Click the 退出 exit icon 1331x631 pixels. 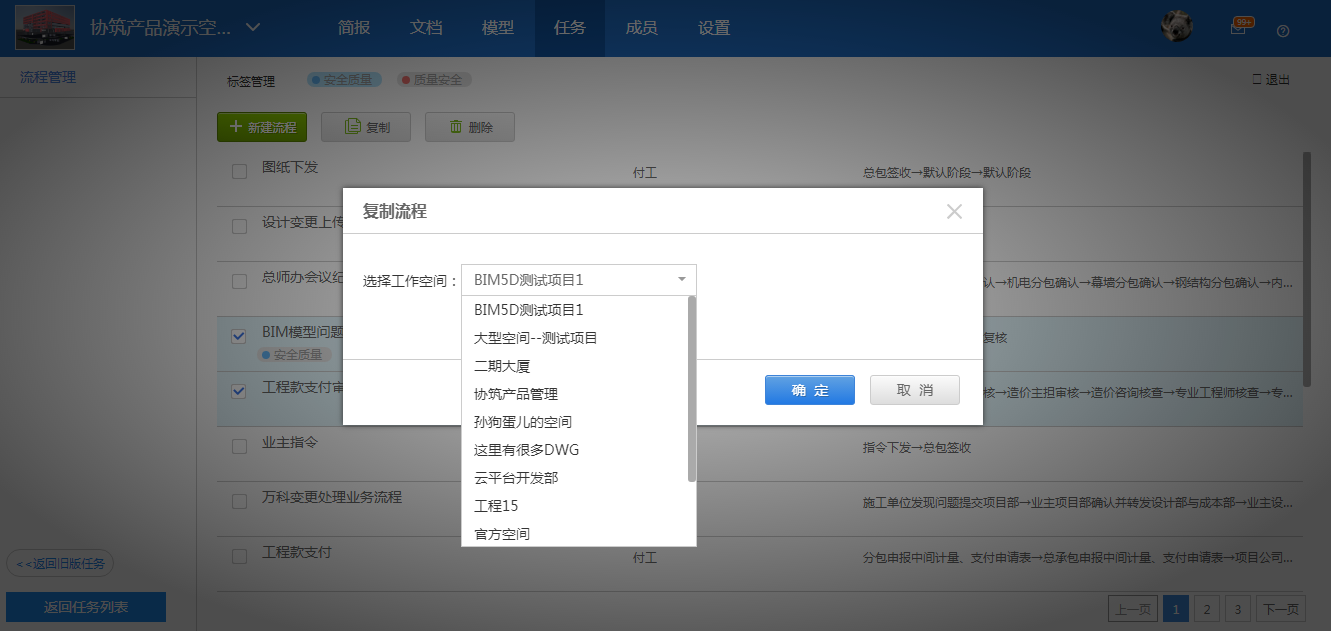(x=1271, y=80)
